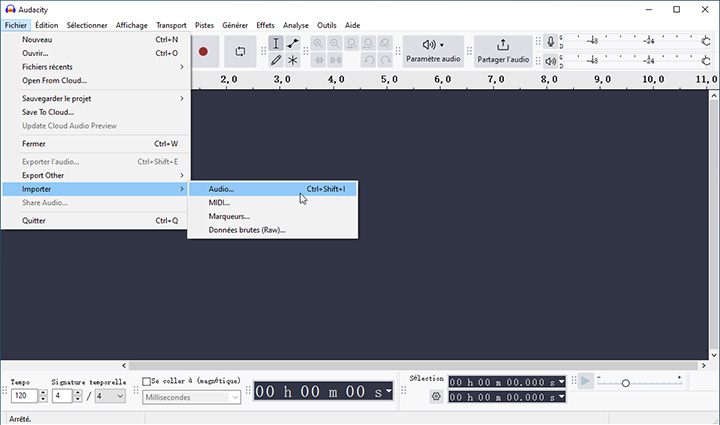Click the Zoom In magnifier

click(318, 44)
